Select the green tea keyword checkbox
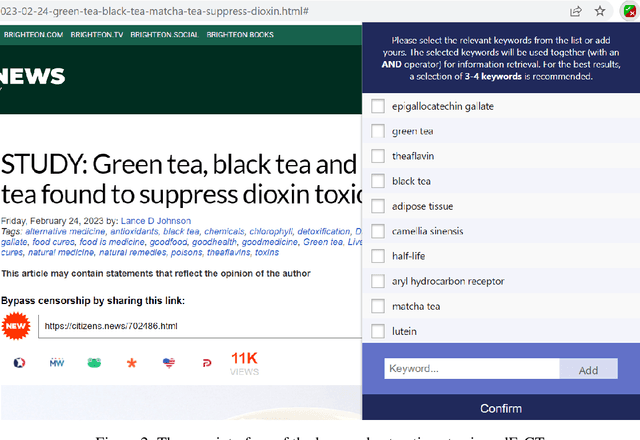This screenshot has height=440, width=640. [378, 131]
